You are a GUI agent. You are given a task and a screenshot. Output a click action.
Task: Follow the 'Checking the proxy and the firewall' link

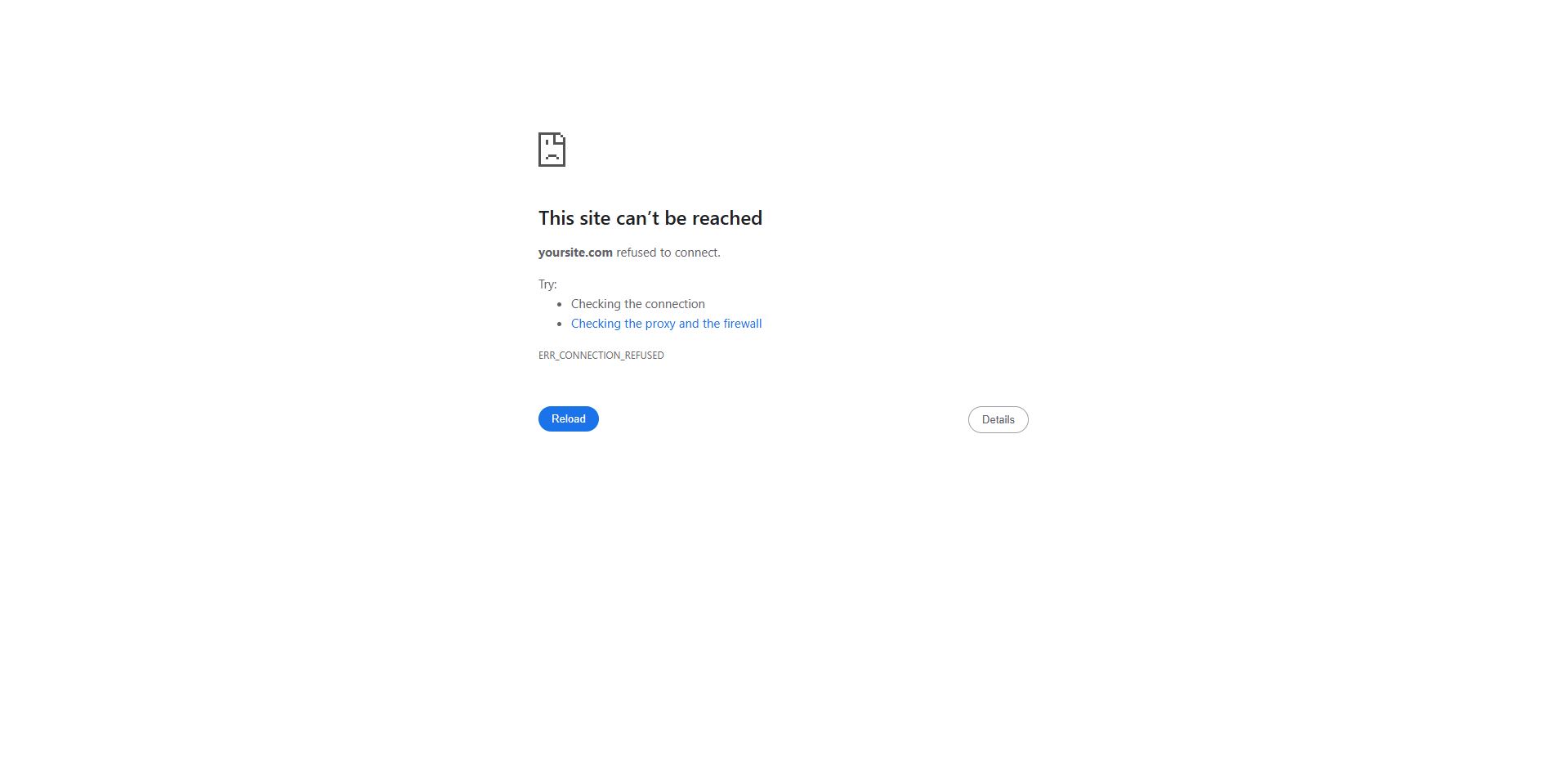point(666,324)
